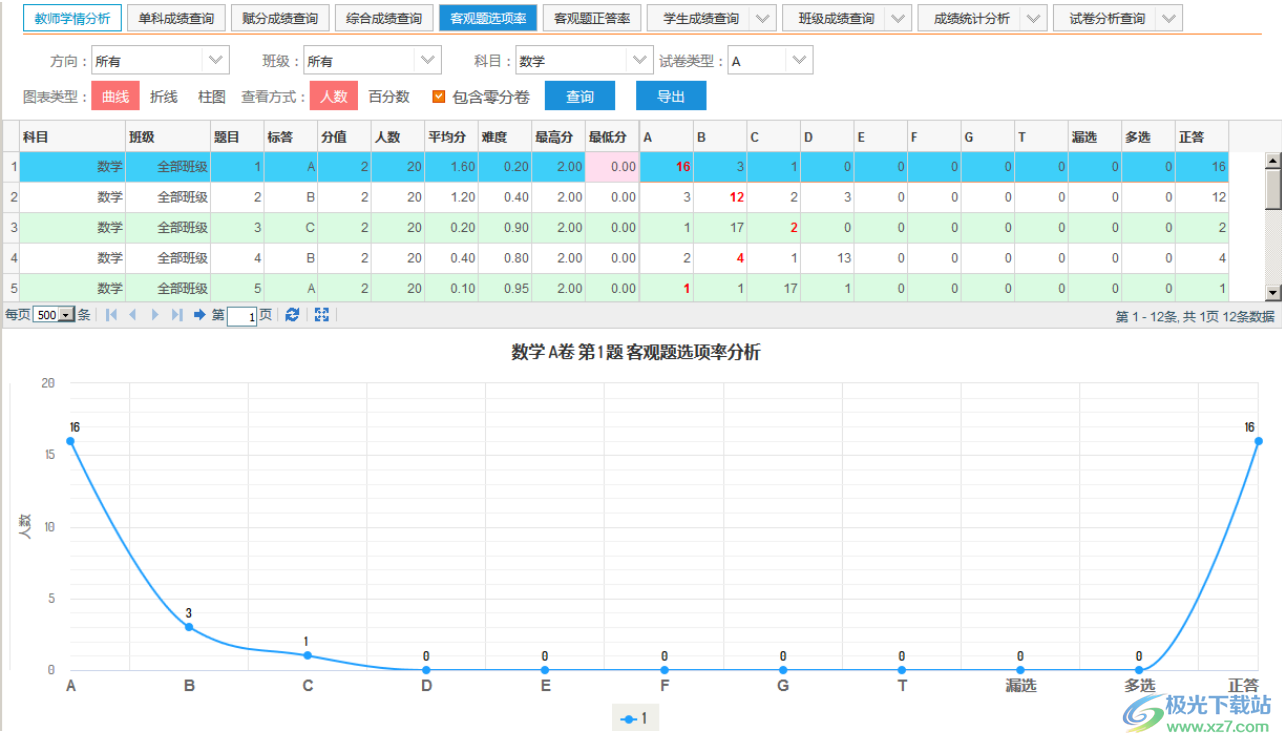The width and height of the screenshot is (1282, 743).
Task: Click the table vertical scrollbar thumb
Action: coord(1273,189)
